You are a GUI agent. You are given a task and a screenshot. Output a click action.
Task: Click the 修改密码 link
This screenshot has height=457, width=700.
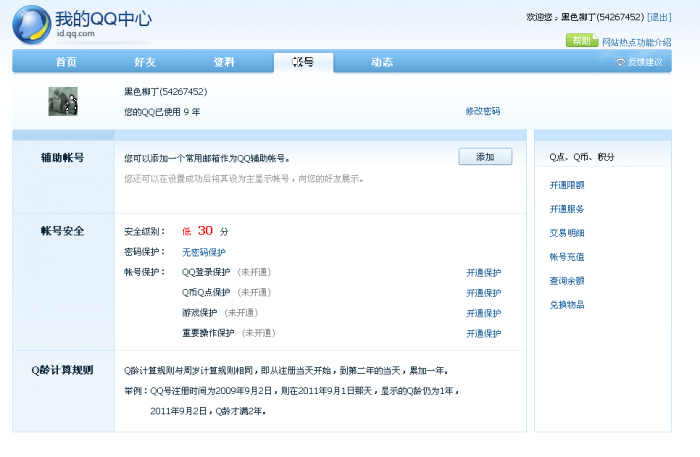click(x=483, y=111)
